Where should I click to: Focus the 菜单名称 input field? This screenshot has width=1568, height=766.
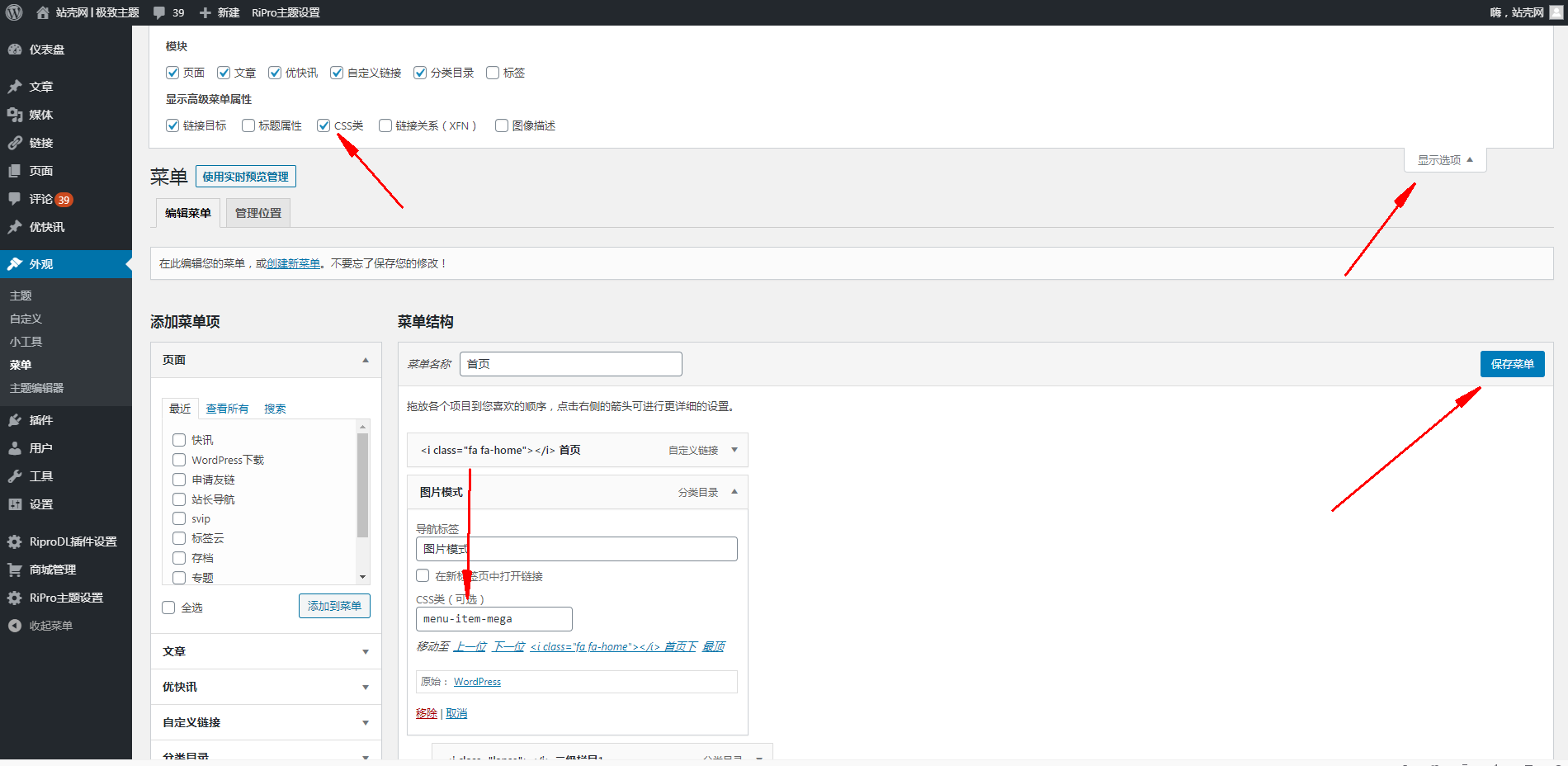point(571,364)
